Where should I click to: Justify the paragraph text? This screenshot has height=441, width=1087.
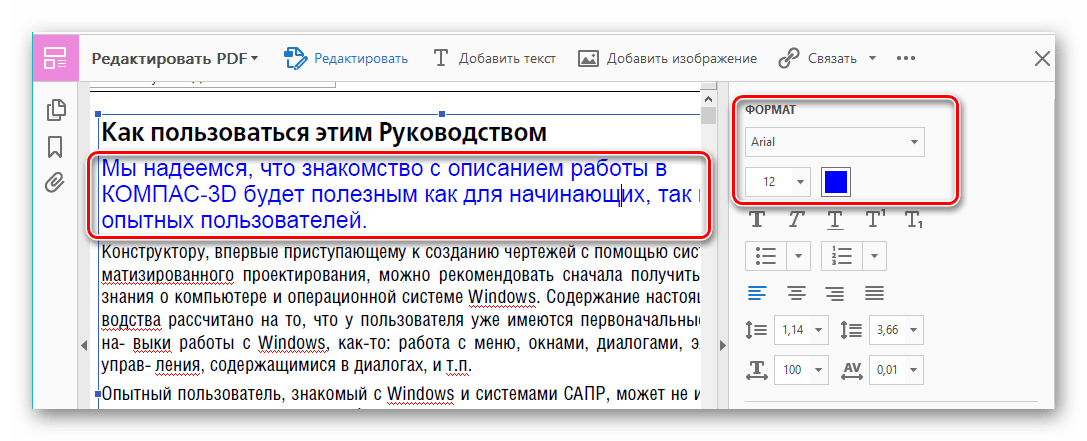coord(874,293)
